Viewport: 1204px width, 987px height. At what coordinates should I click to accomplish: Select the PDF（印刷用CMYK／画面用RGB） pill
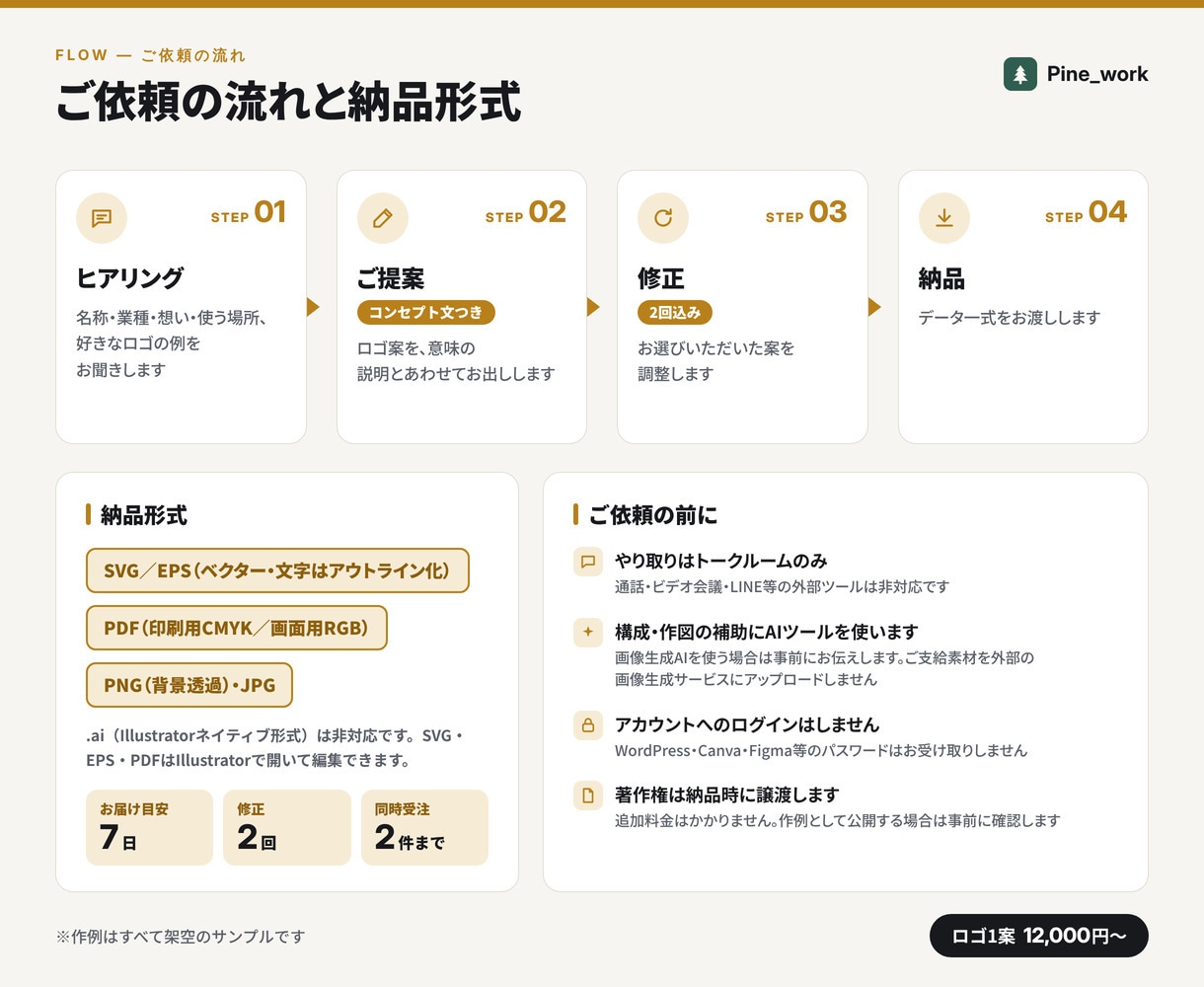point(237,629)
